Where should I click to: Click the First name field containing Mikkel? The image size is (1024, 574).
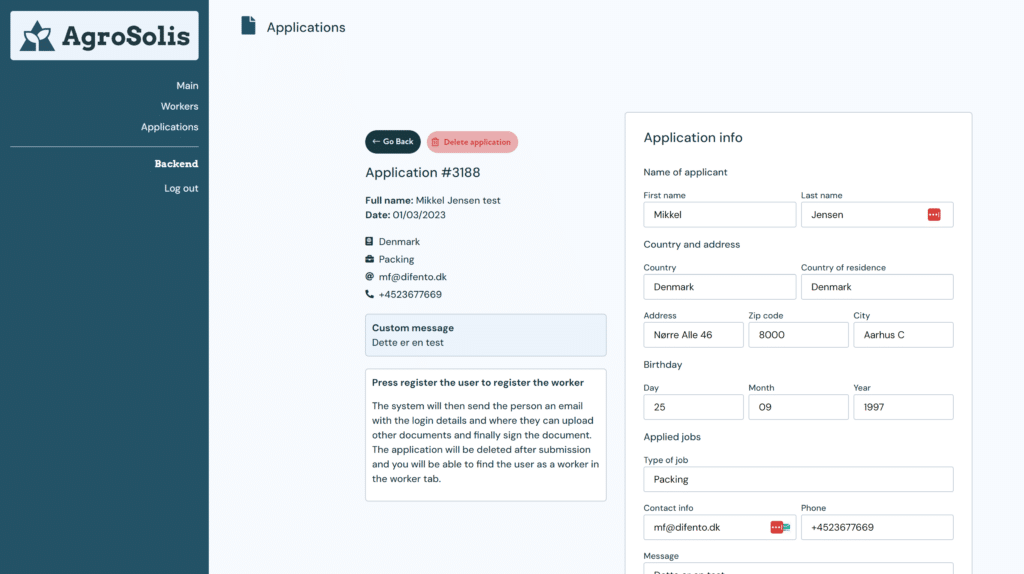click(720, 215)
